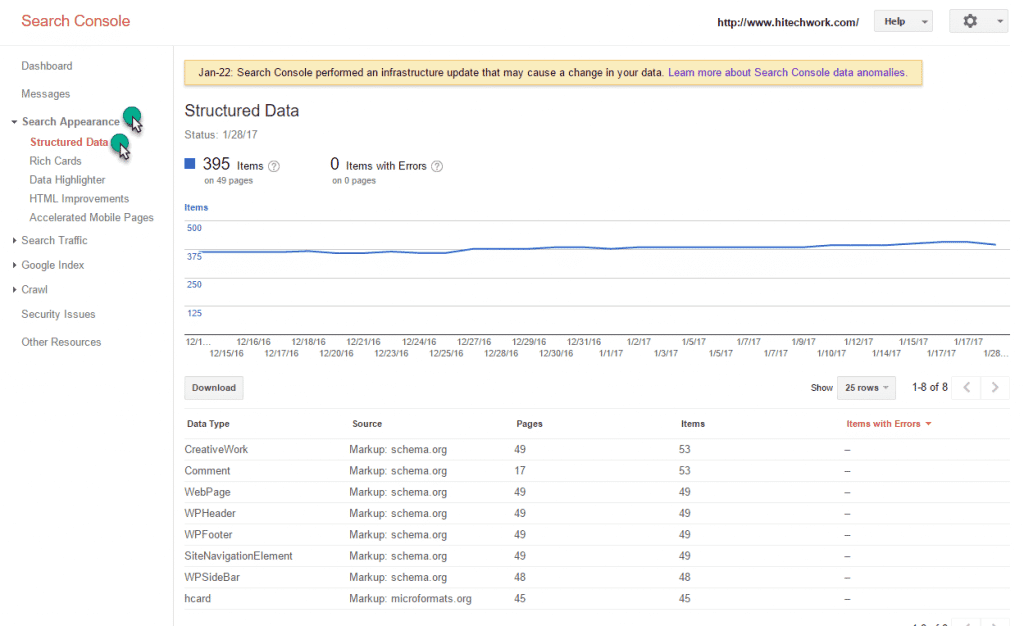Sort by Items with Errors column
This screenshot has height=626, width=1024.
pyautogui.click(x=888, y=424)
